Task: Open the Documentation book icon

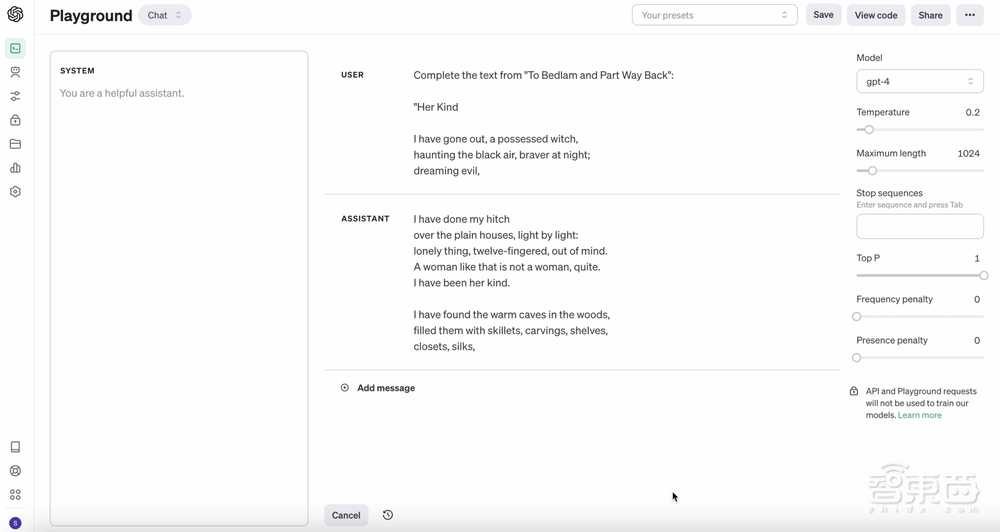Action: 15,447
